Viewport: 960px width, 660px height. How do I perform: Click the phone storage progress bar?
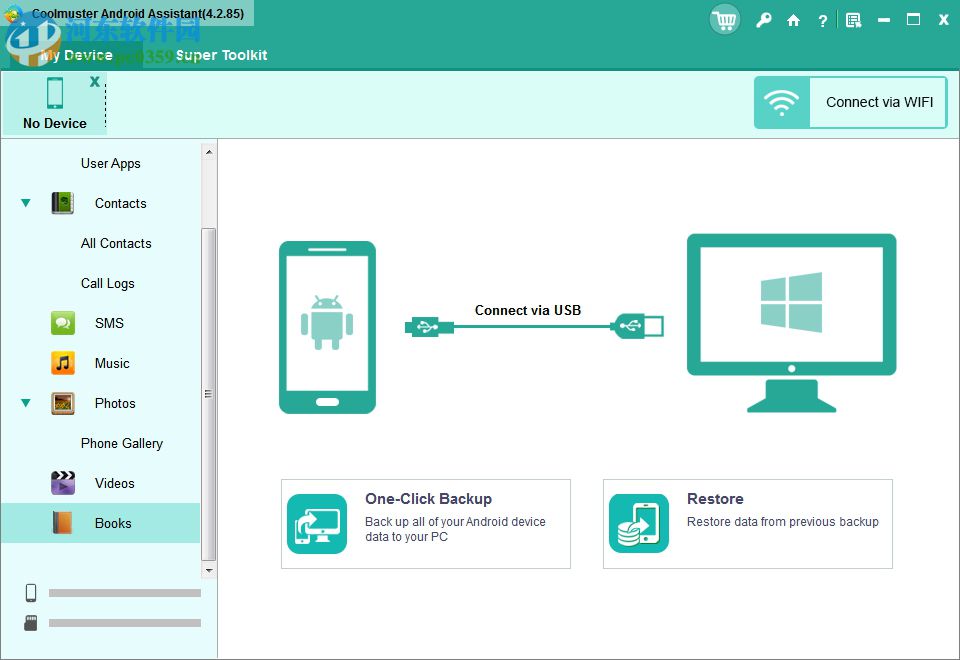pyautogui.click(x=125, y=592)
